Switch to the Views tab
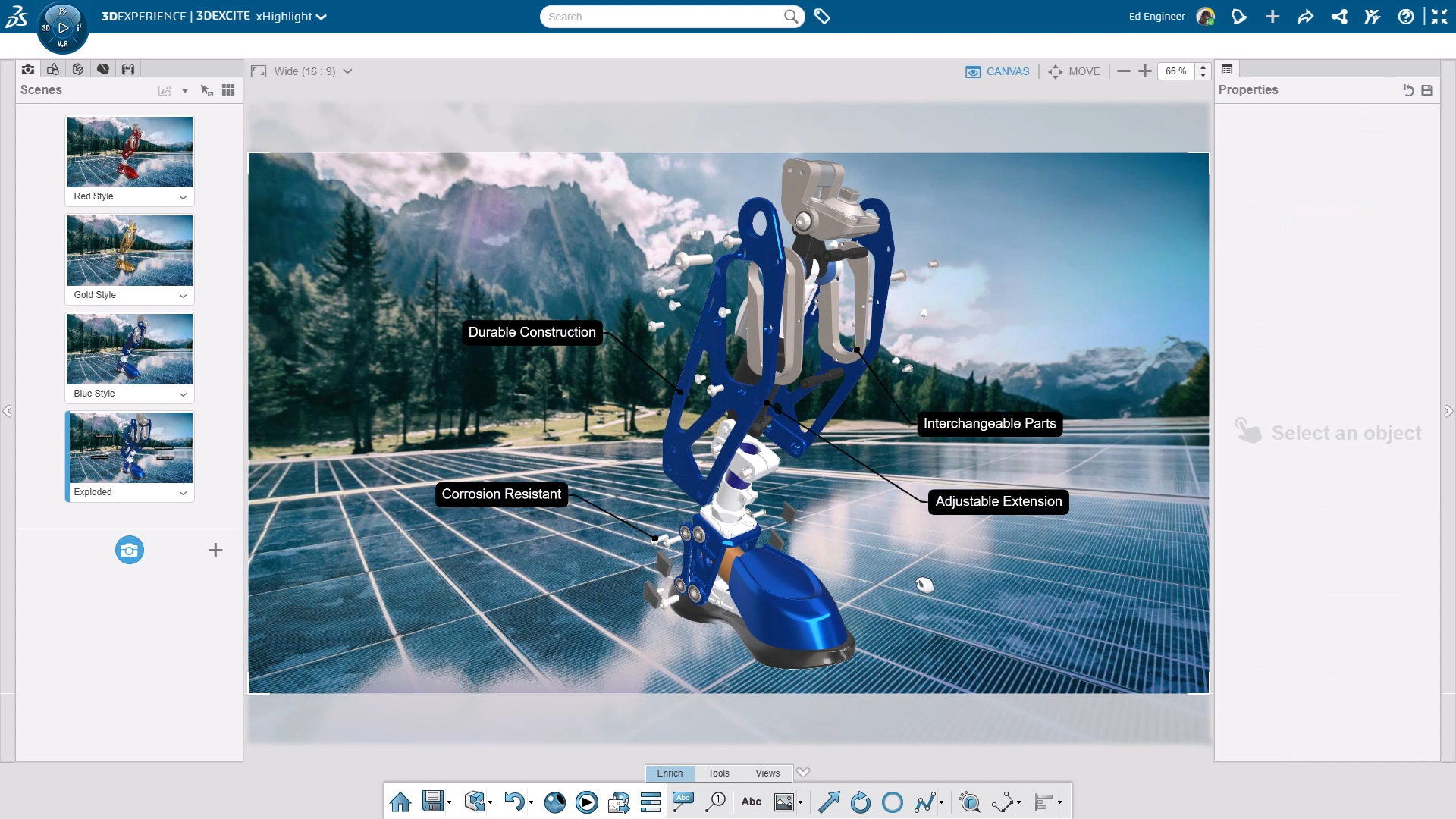Image resolution: width=1456 pixels, height=819 pixels. pos(767,773)
